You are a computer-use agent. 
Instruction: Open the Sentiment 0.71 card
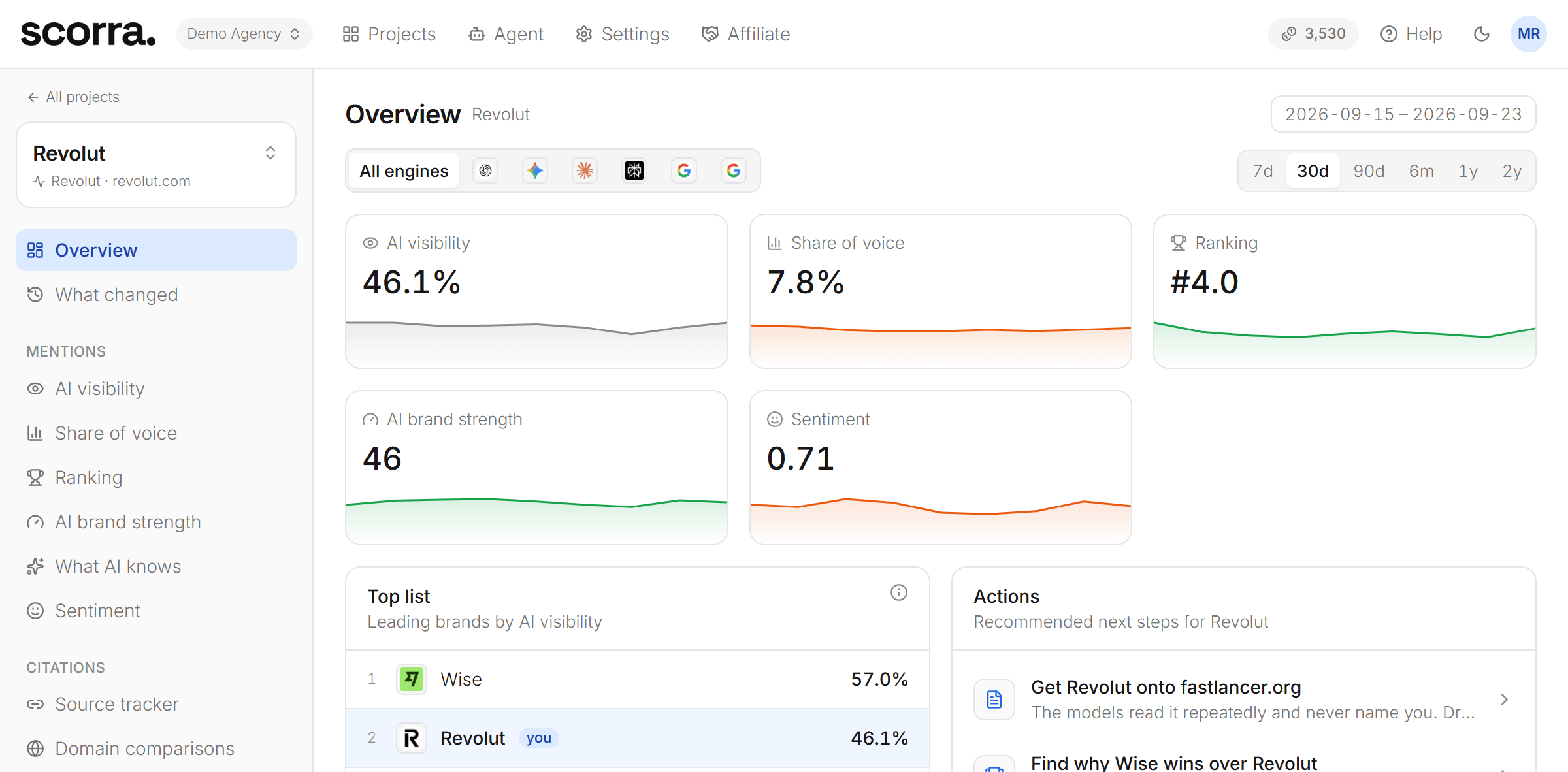[941, 468]
